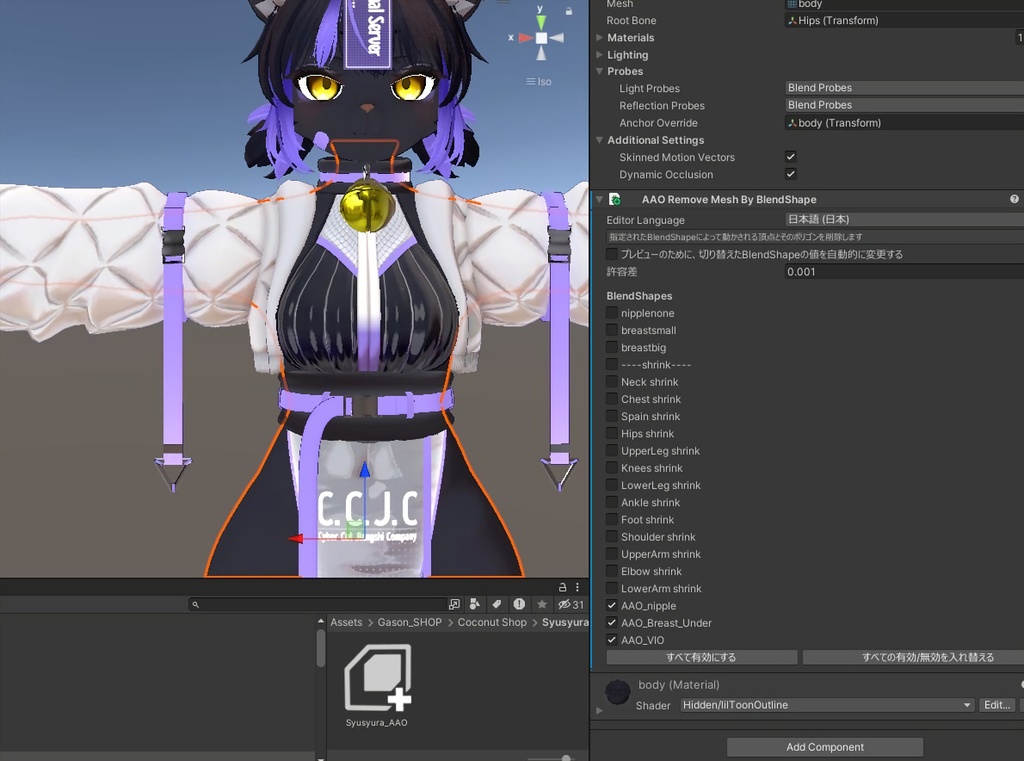Open the Assets breadcrumb folder
Viewport: 1024px width, 761px height.
coord(346,623)
